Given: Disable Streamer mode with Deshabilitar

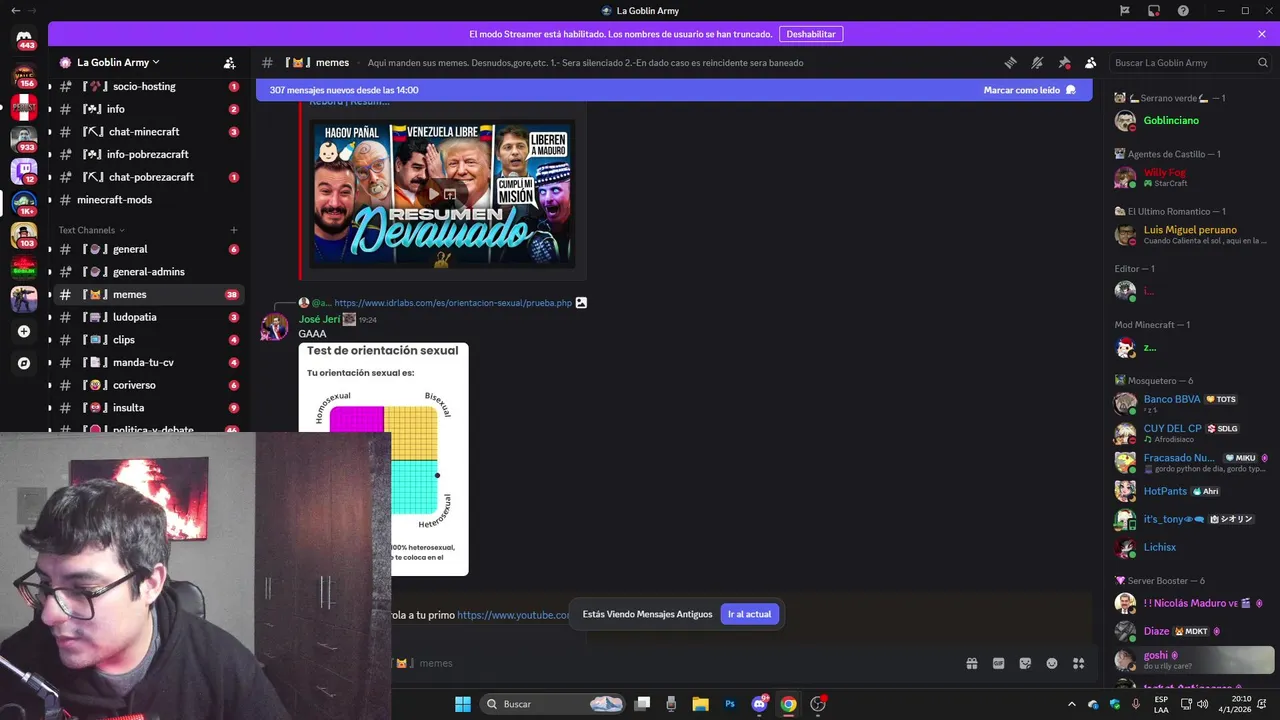Looking at the screenshot, I should (x=811, y=34).
